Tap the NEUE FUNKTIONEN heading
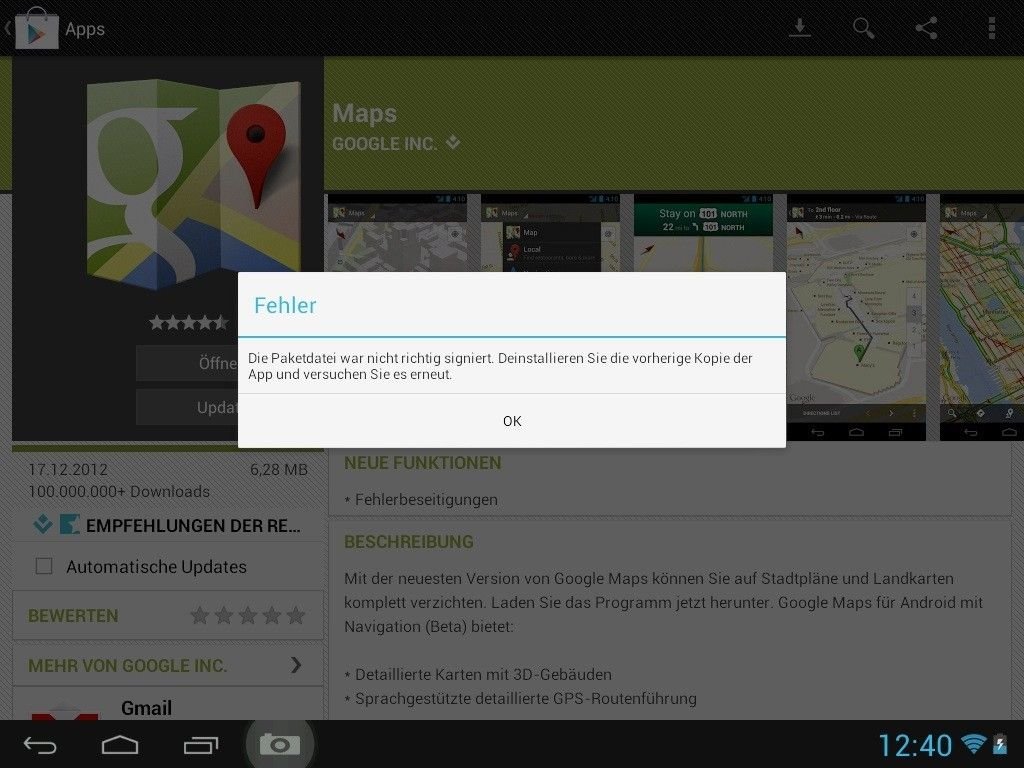The height and width of the screenshot is (768, 1024). click(423, 463)
